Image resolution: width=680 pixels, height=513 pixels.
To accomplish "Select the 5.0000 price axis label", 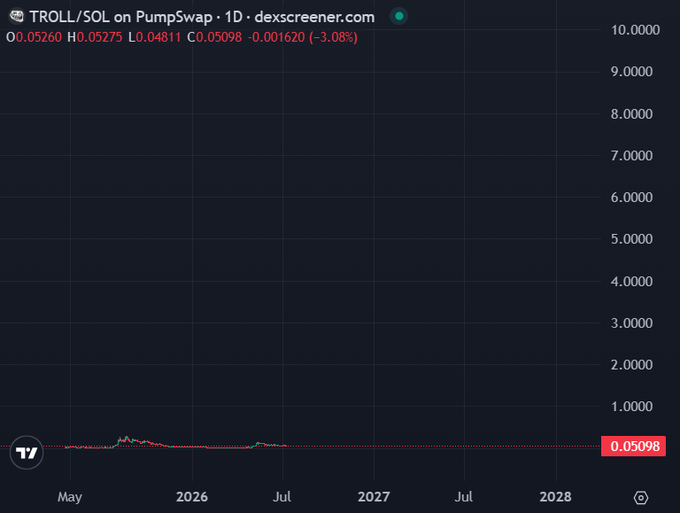I will tap(631, 239).
